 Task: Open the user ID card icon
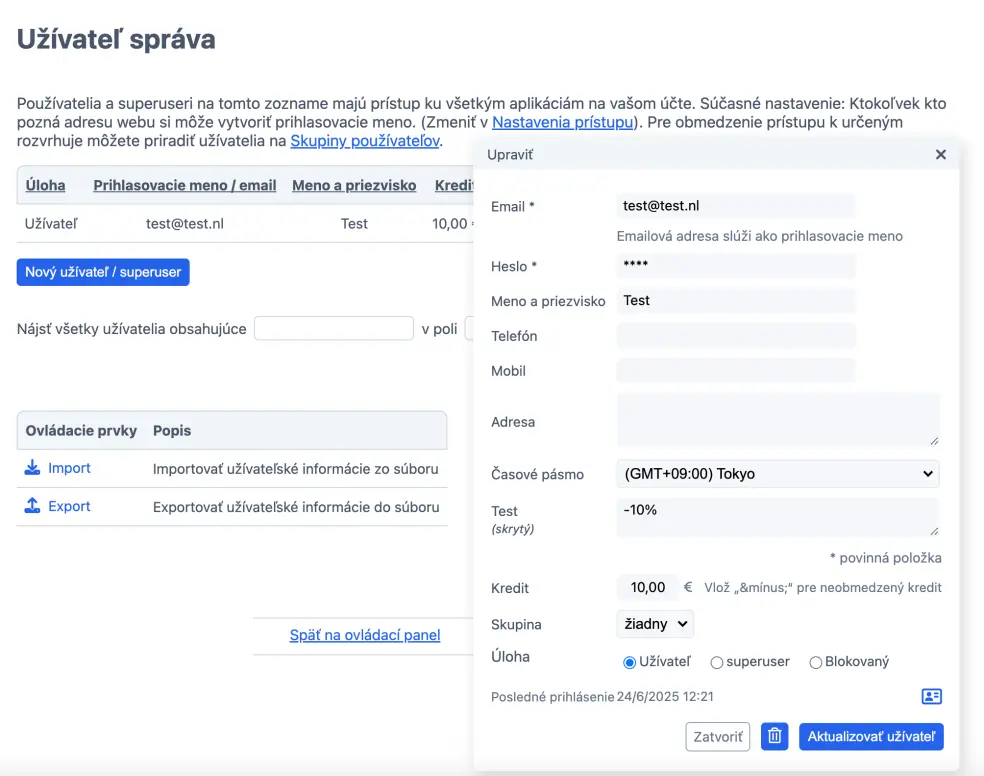pos(931,696)
